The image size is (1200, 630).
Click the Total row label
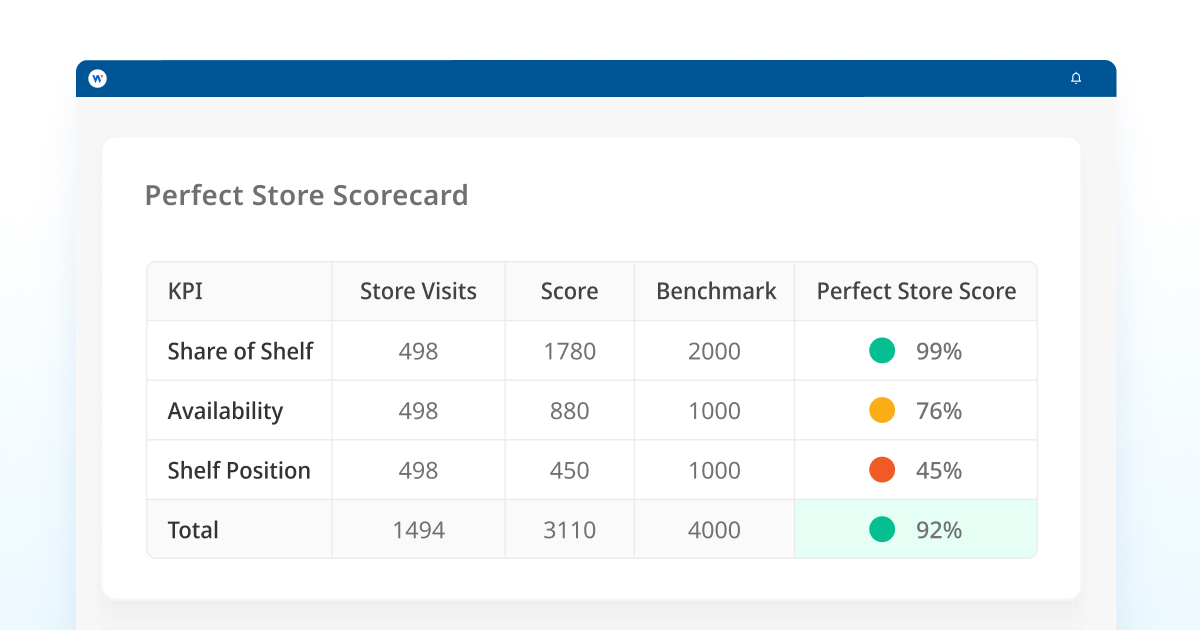[x=193, y=529]
